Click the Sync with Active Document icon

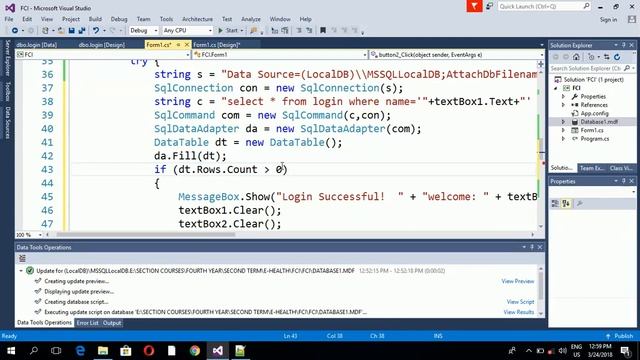click(x=607, y=57)
